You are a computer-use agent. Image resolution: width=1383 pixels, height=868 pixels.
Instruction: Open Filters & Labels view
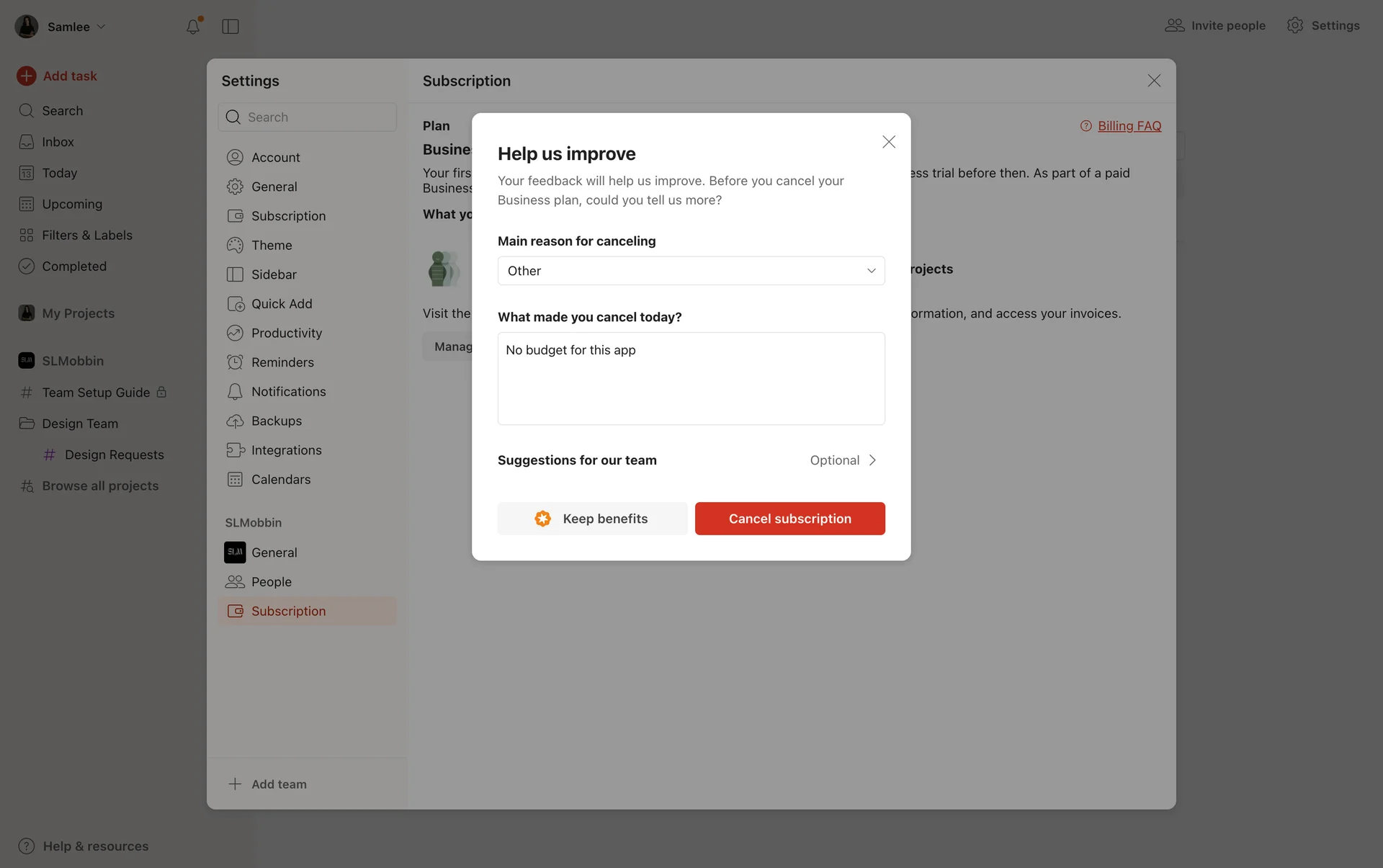86,235
